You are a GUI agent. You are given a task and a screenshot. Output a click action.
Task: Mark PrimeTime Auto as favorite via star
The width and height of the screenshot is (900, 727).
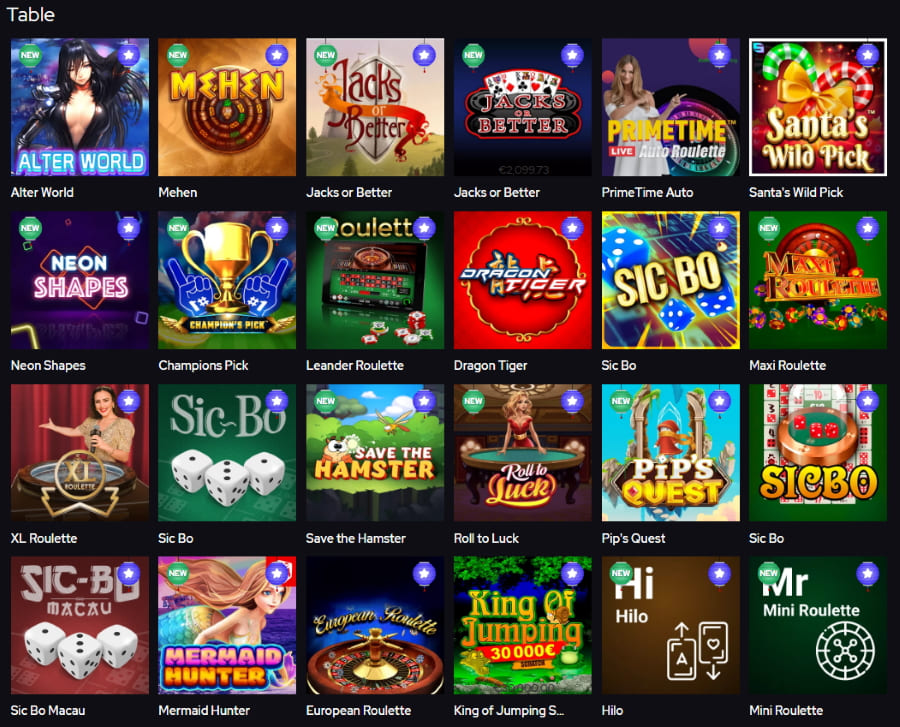719,55
